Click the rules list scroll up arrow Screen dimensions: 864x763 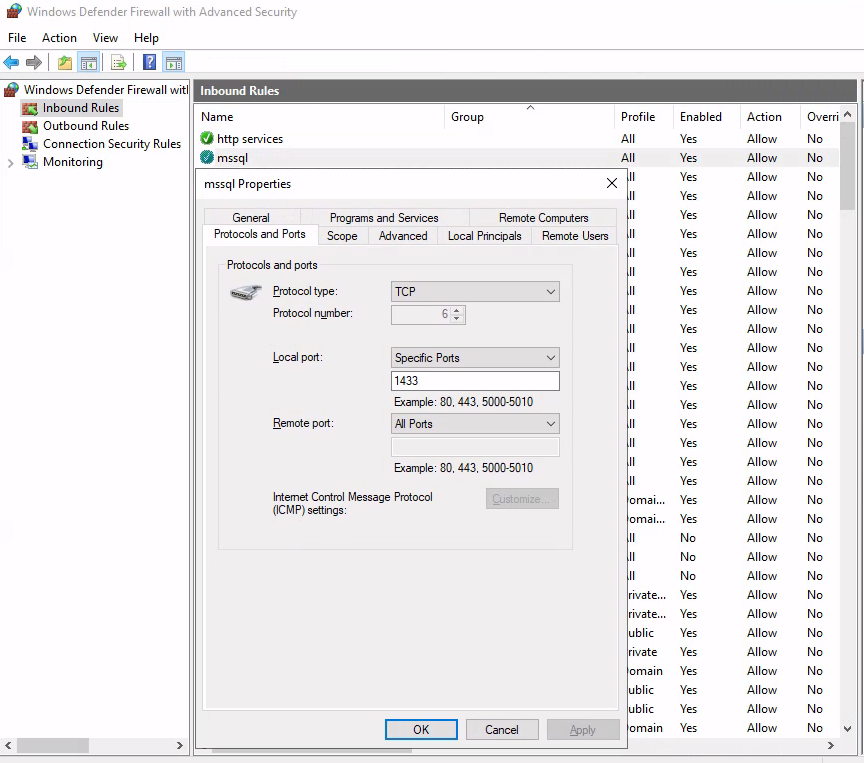pyautogui.click(x=847, y=114)
